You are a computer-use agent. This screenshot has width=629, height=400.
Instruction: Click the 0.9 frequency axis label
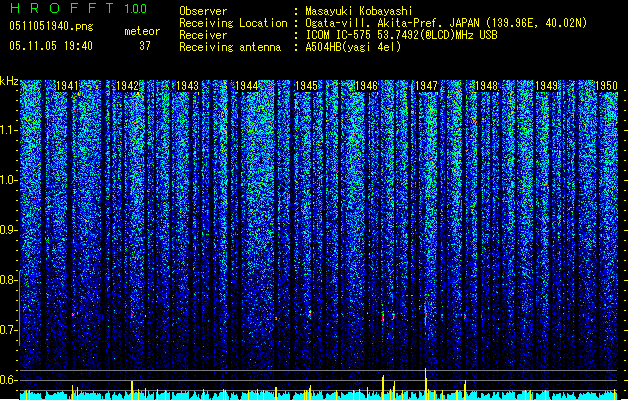coord(8,230)
